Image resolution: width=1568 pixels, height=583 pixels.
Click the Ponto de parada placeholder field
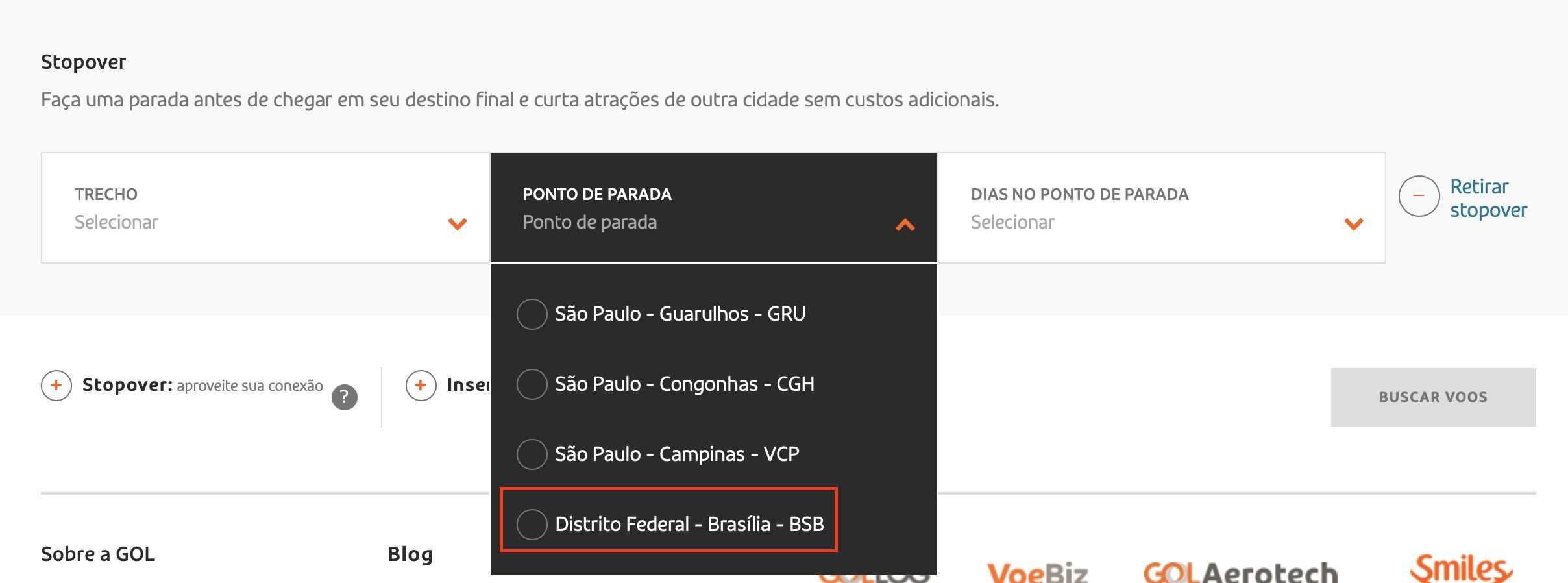tap(713, 208)
